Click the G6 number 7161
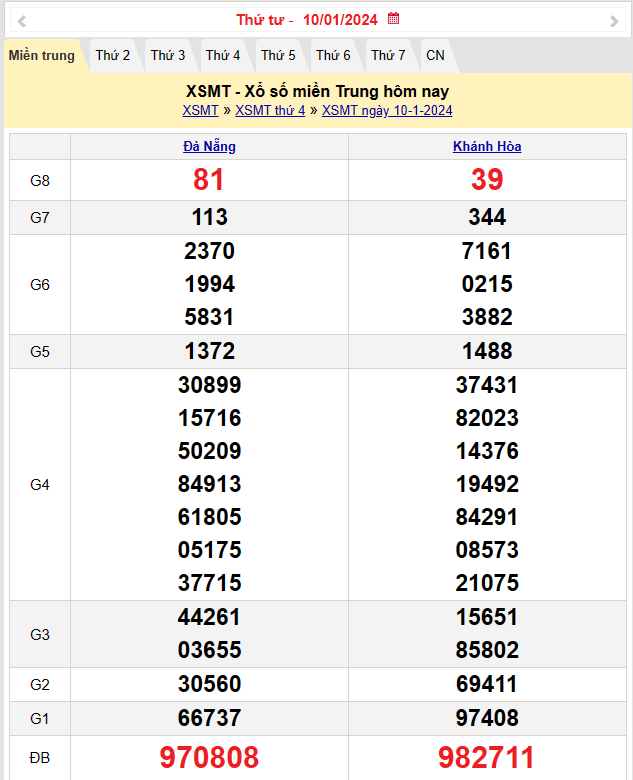633x780 pixels. coord(487,251)
